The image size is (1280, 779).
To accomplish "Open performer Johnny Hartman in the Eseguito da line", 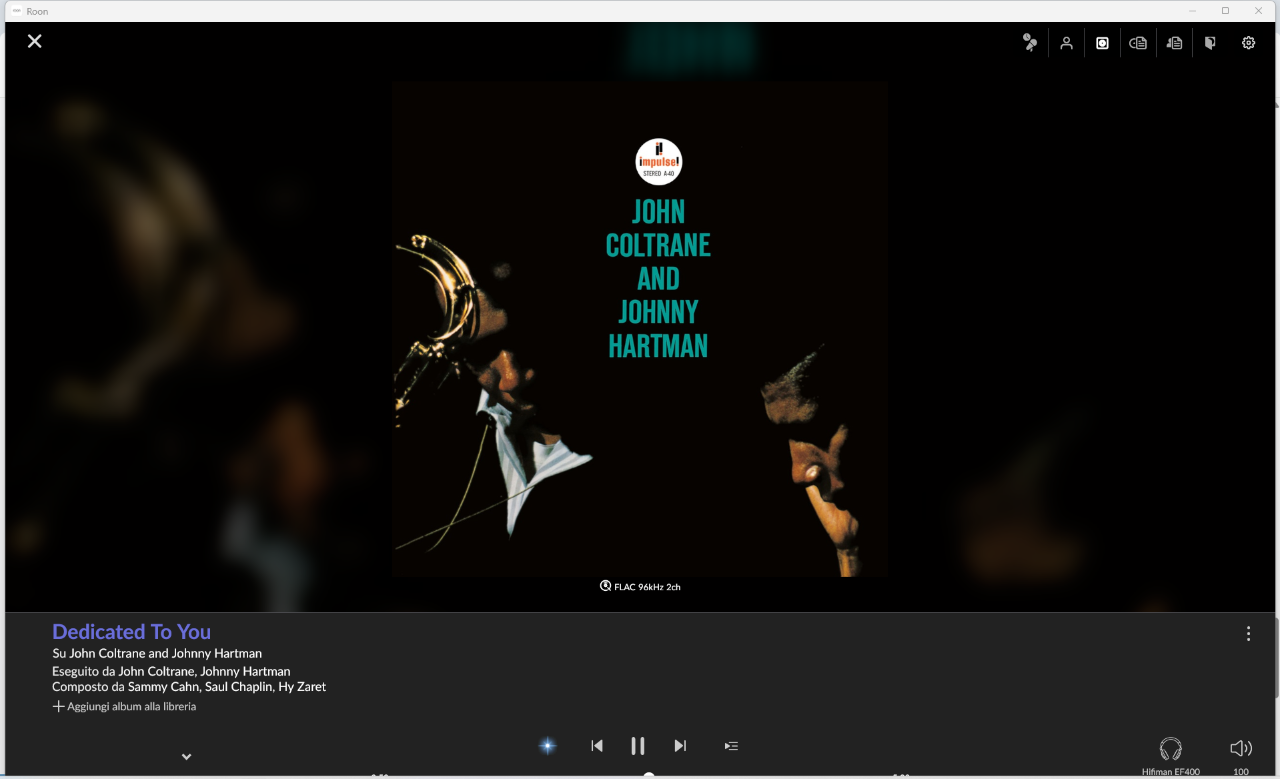I will pos(245,671).
